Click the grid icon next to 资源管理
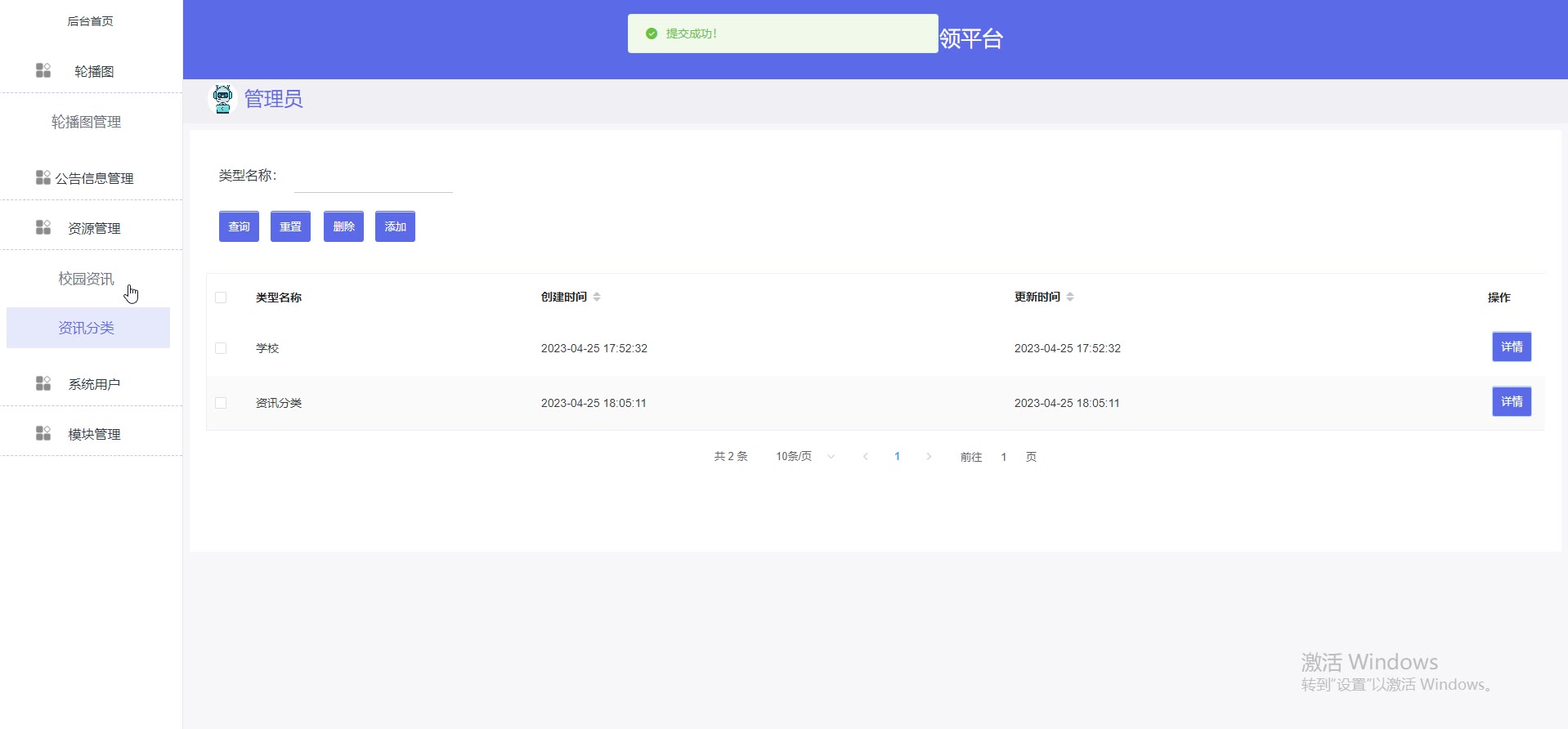 click(x=43, y=227)
